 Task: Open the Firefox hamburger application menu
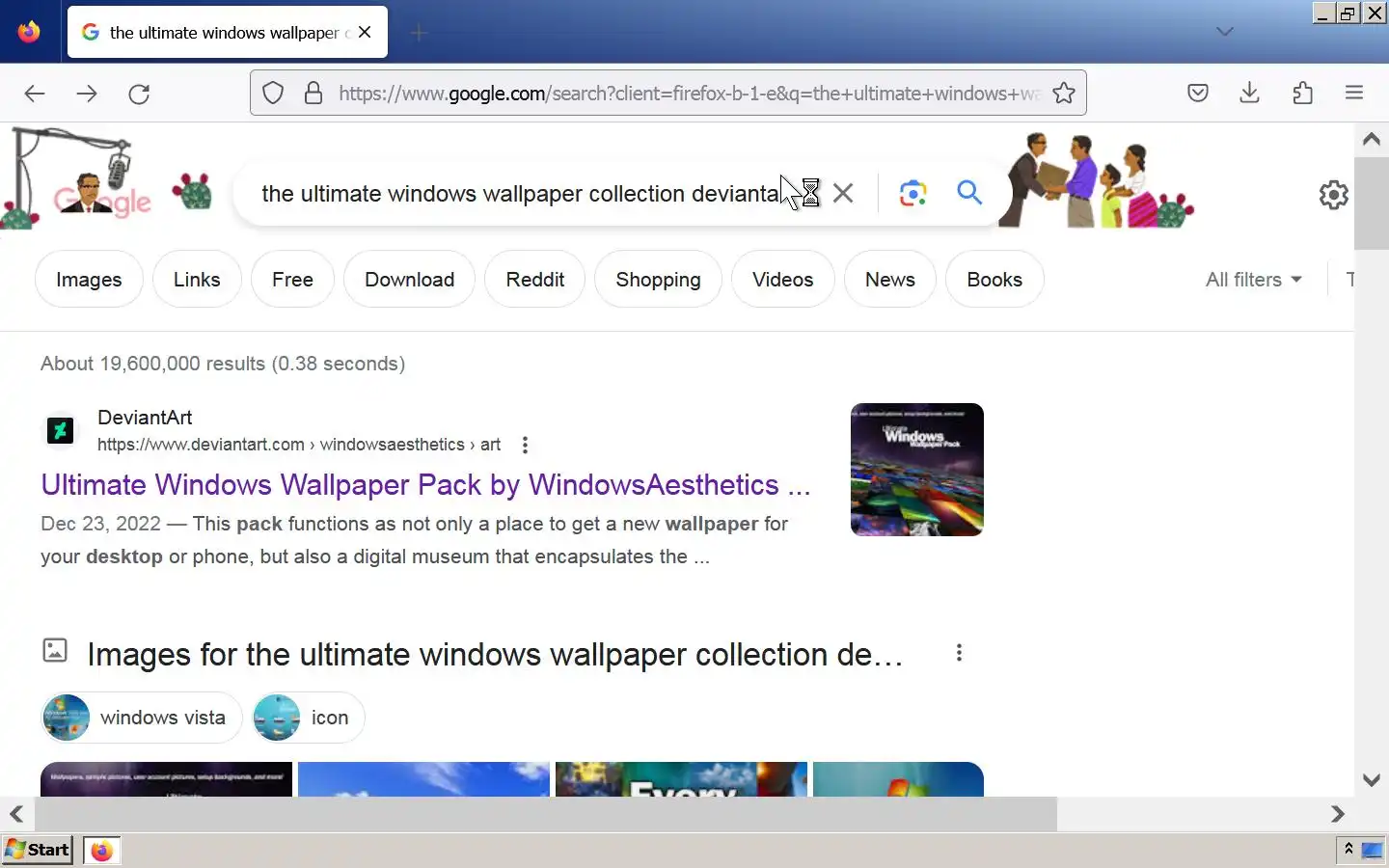coord(1354,94)
